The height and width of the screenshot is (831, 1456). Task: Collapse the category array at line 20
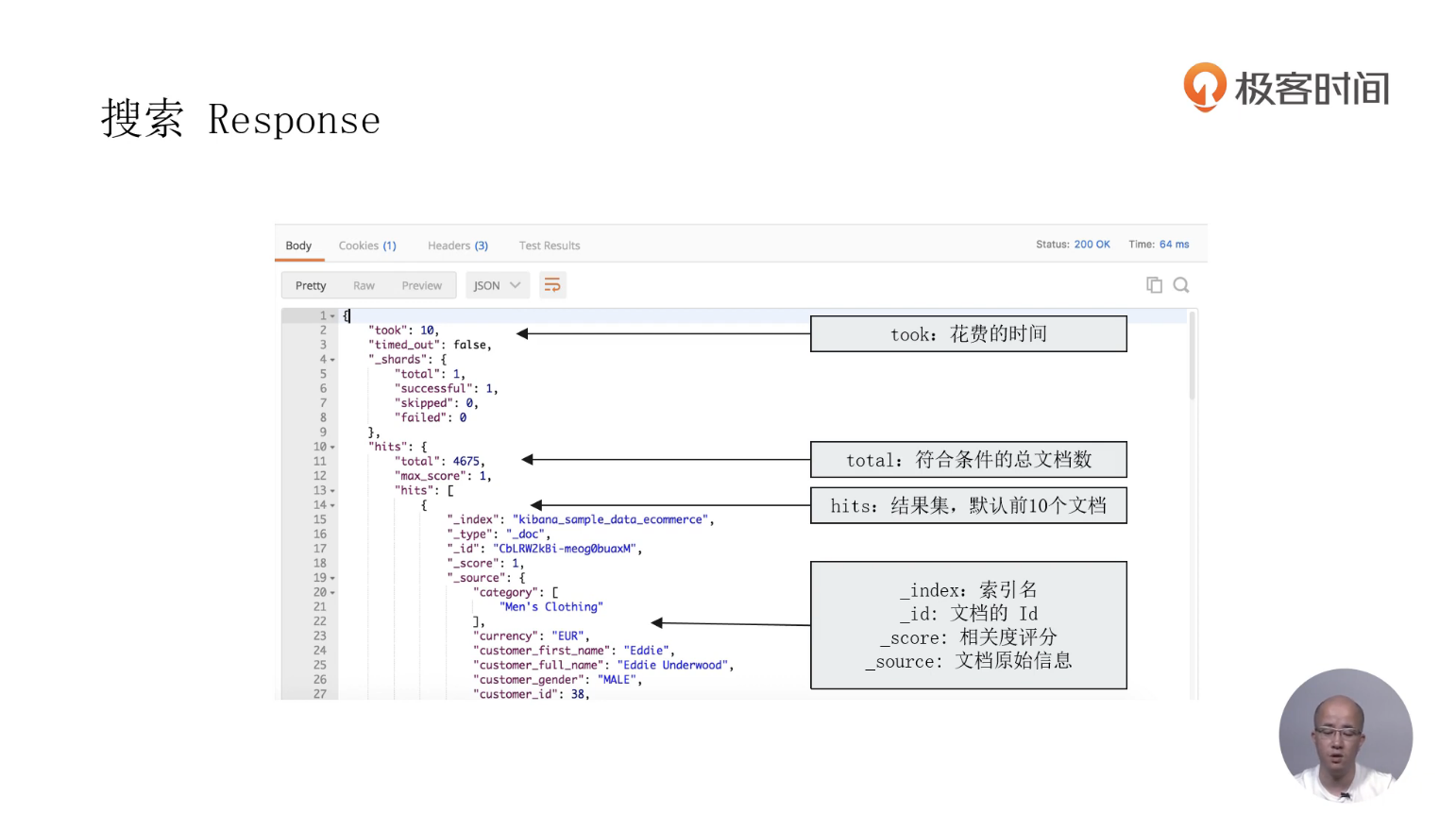pyautogui.click(x=332, y=593)
